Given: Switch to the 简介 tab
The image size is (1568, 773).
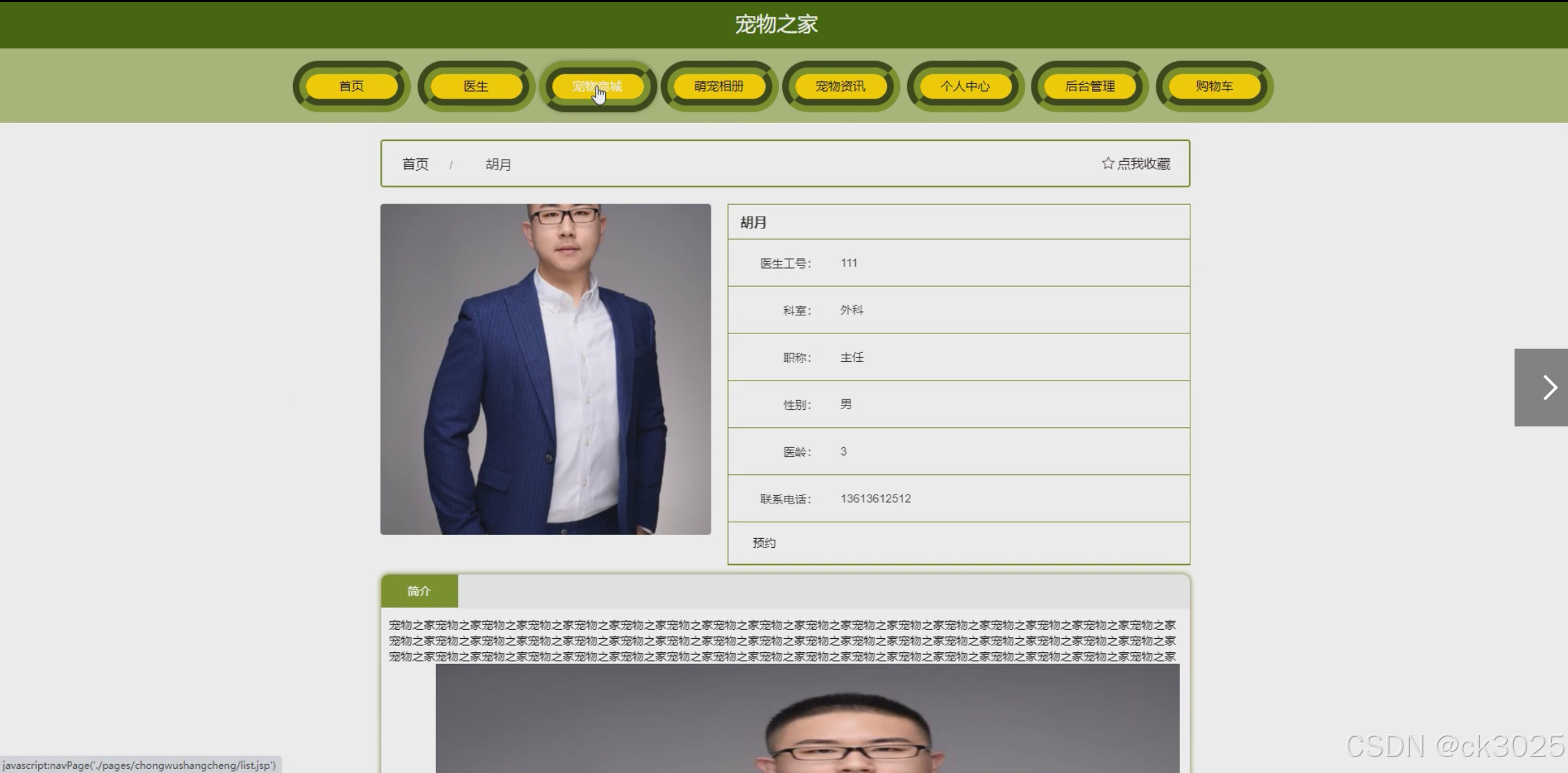Looking at the screenshot, I should click(x=419, y=591).
